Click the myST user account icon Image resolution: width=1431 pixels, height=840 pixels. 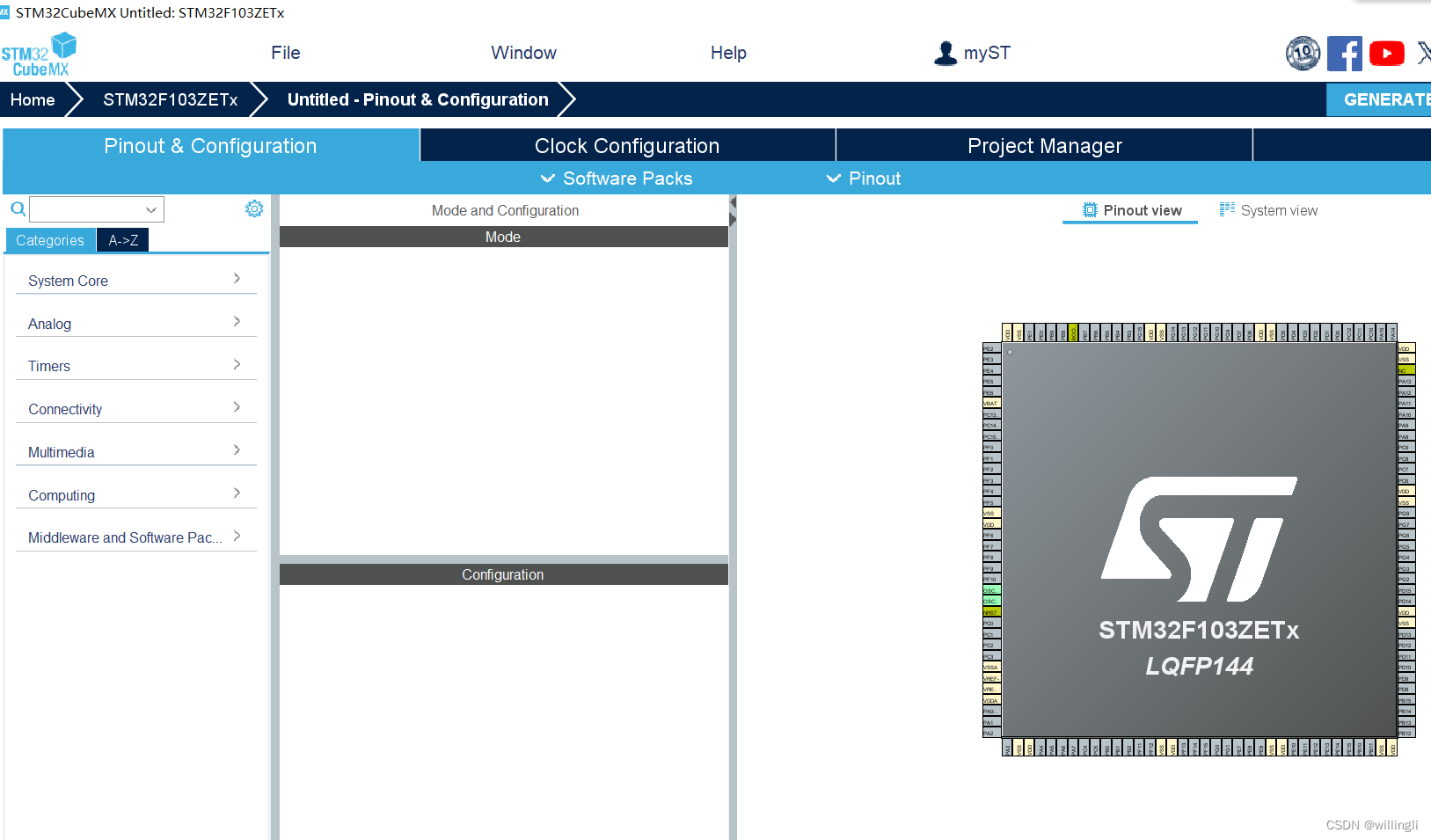[945, 53]
